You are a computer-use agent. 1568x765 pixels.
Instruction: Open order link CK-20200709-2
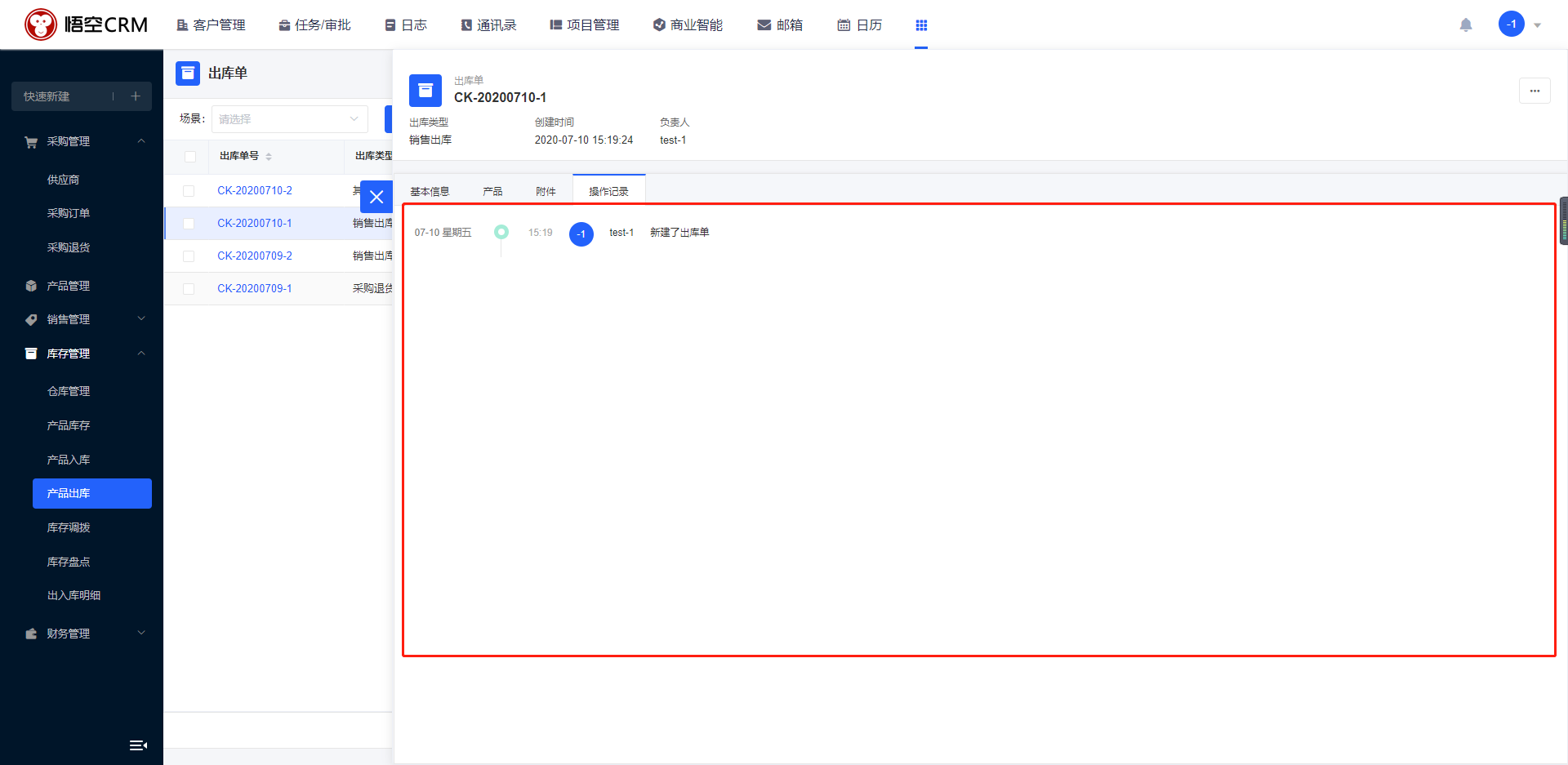point(255,256)
